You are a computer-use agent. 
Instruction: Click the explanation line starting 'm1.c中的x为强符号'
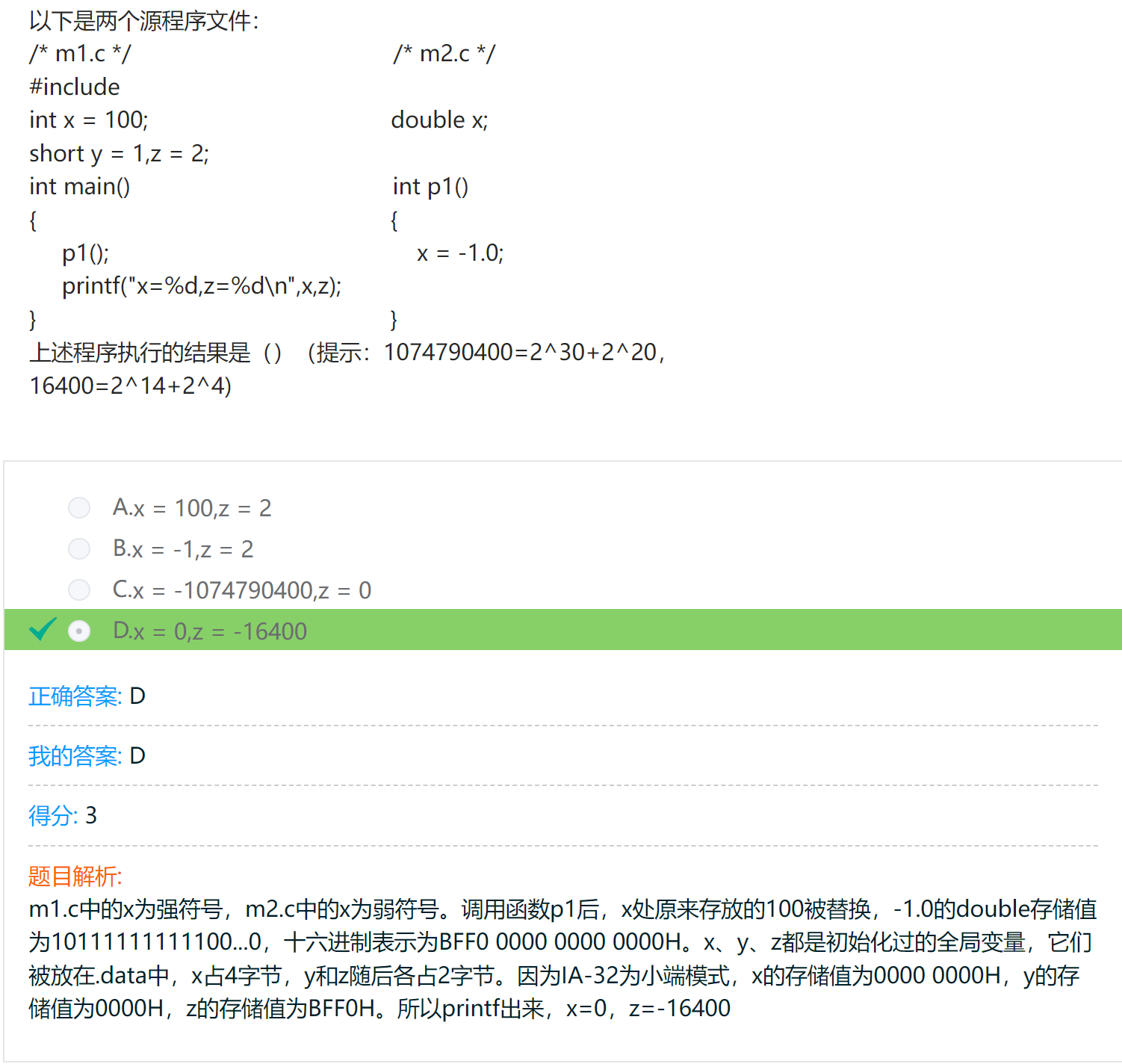click(562, 909)
